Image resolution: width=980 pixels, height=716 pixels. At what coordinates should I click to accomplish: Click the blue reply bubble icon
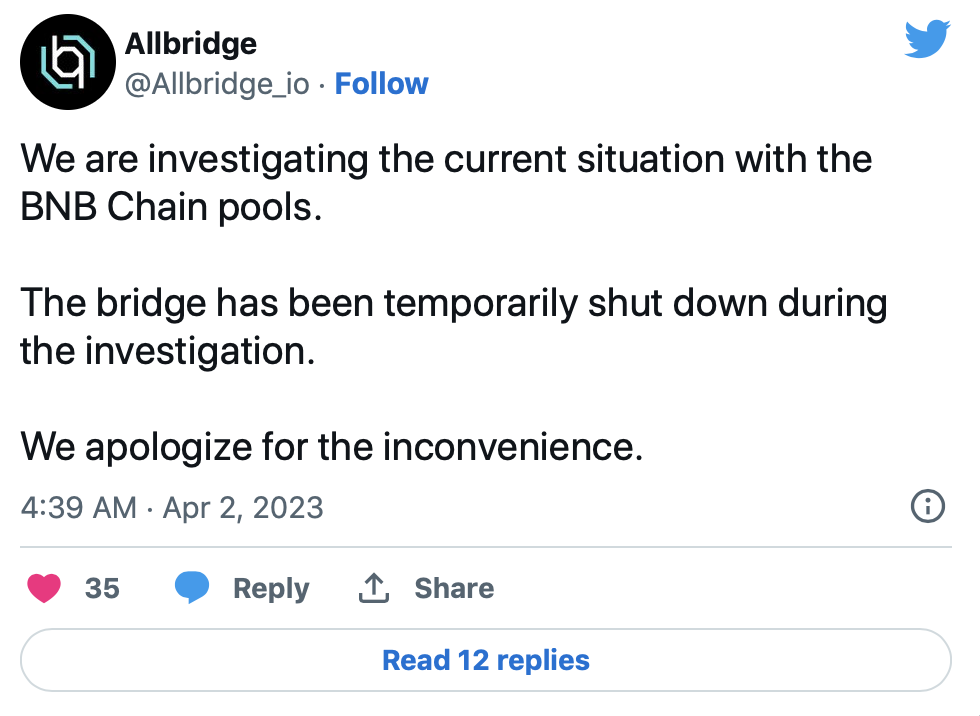pyautogui.click(x=192, y=588)
